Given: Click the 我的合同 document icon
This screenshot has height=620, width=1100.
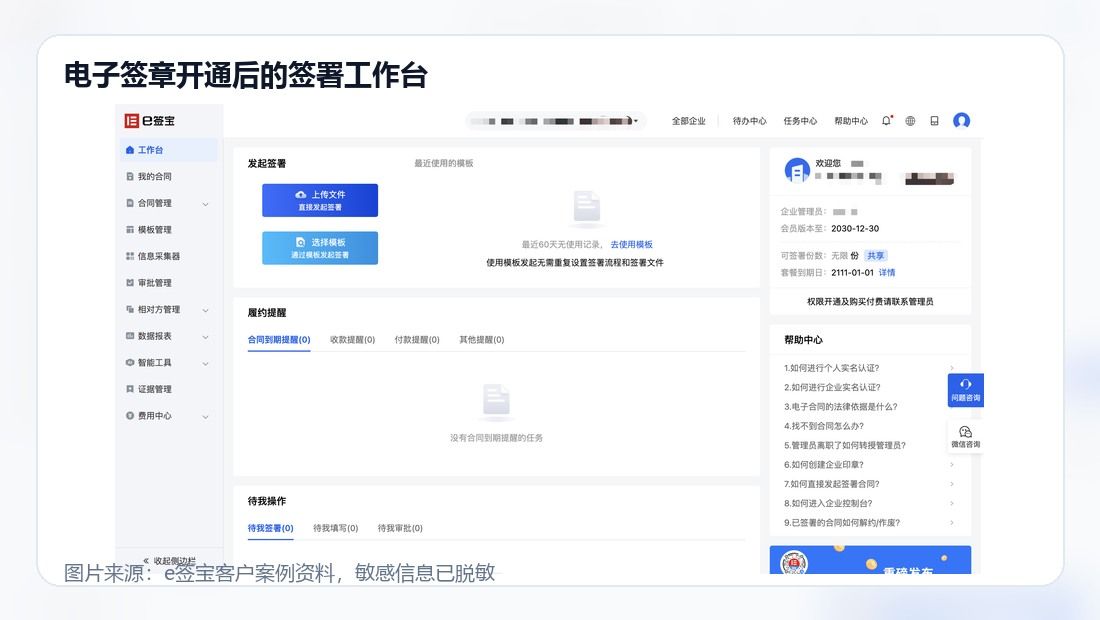Looking at the screenshot, I should click(130, 177).
